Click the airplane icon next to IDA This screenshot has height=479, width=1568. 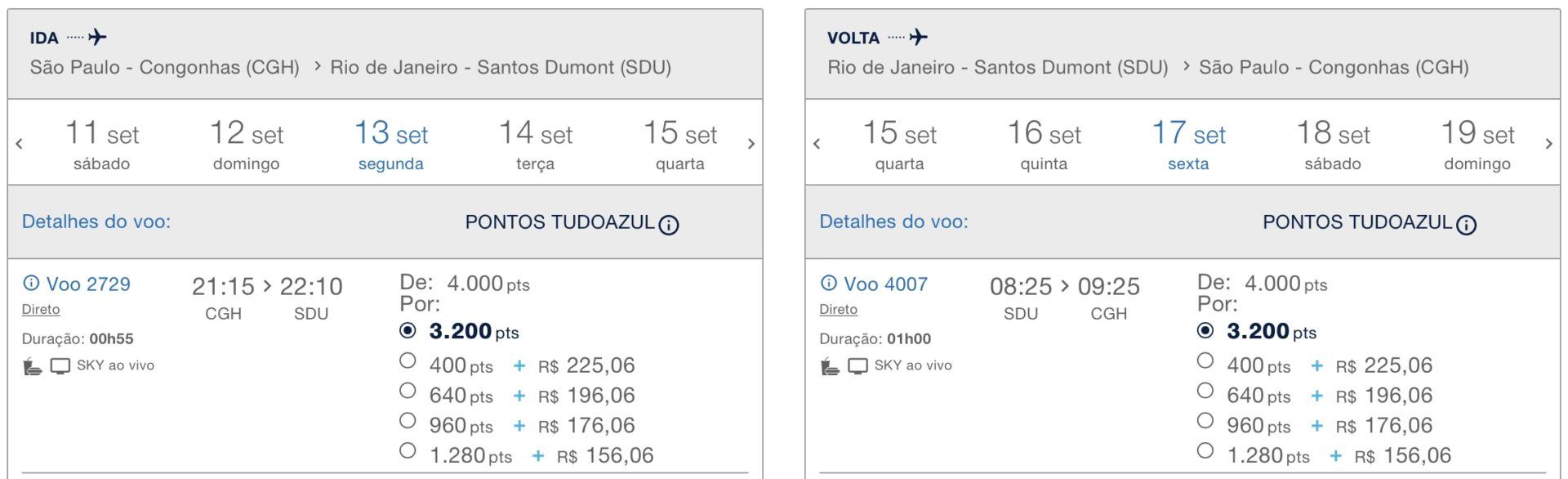(x=98, y=37)
